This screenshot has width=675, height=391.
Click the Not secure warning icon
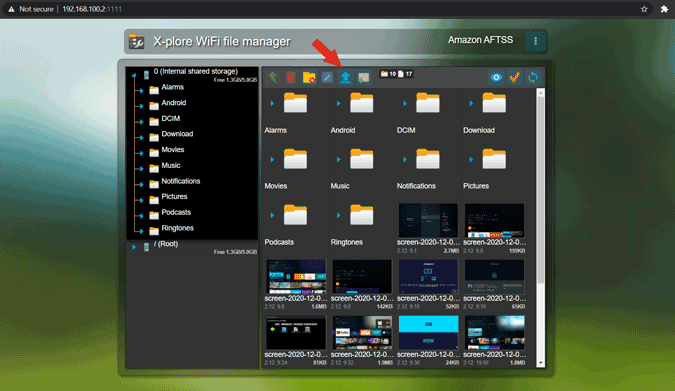point(11,9)
